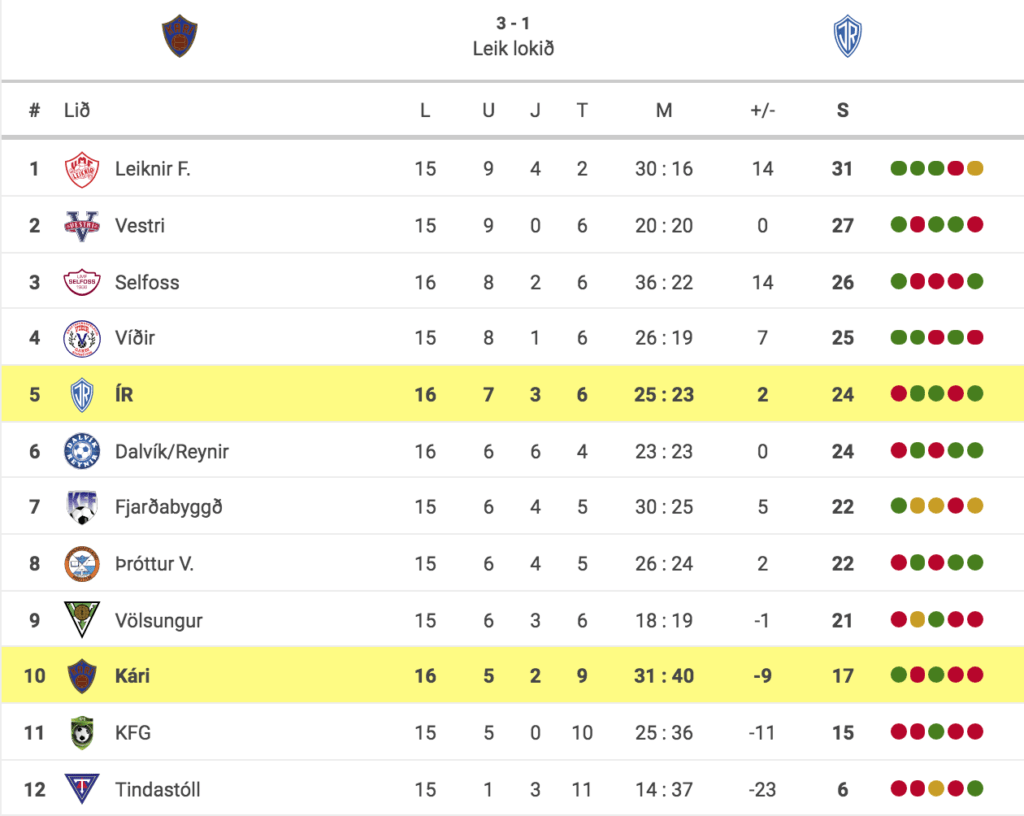The height and width of the screenshot is (816, 1024).
Task: Open the KFG team logo
Action: coord(82,732)
